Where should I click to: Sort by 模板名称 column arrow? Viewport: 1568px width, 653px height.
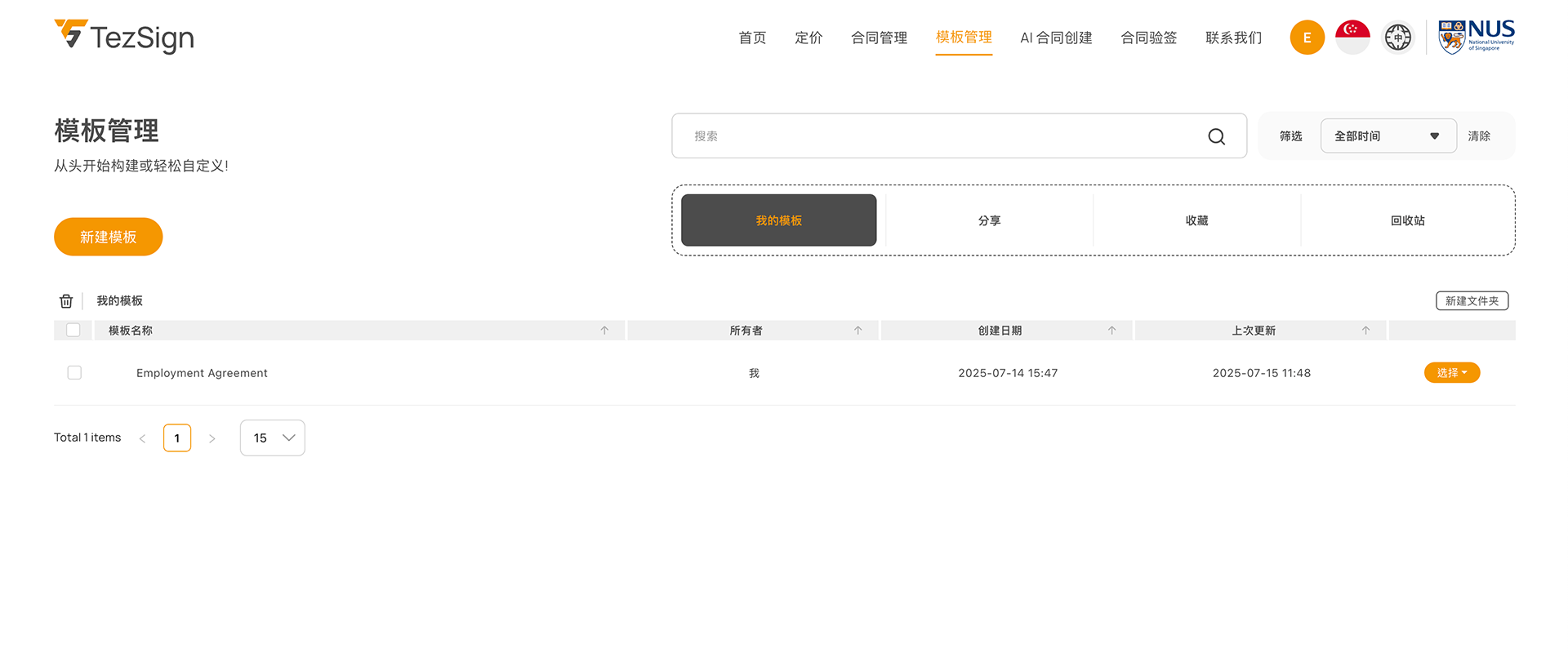(604, 331)
